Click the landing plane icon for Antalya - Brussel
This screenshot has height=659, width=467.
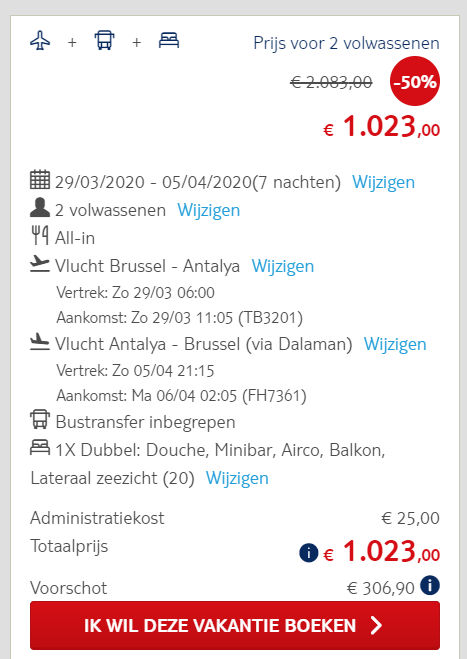pyautogui.click(x=40, y=342)
